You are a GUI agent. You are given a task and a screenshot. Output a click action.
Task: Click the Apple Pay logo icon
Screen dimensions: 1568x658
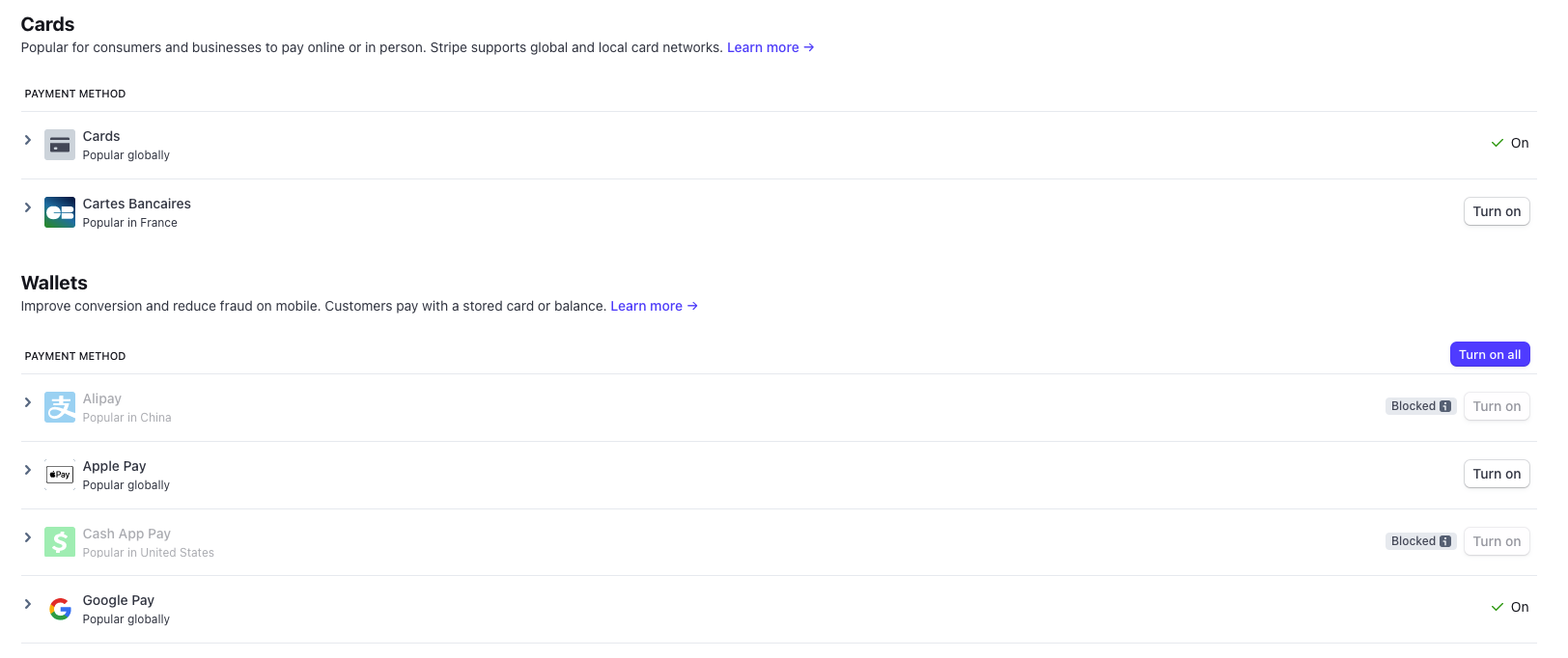pyautogui.click(x=60, y=475)
